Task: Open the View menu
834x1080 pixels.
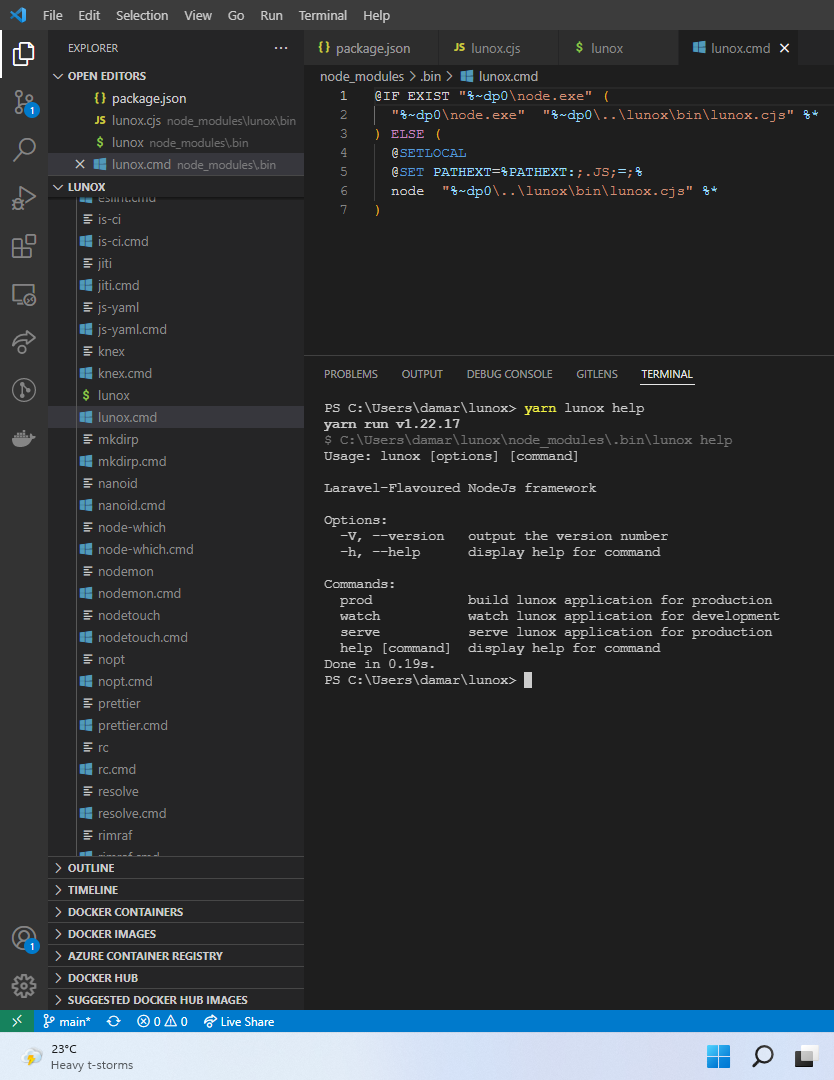Action: (198, 15)
